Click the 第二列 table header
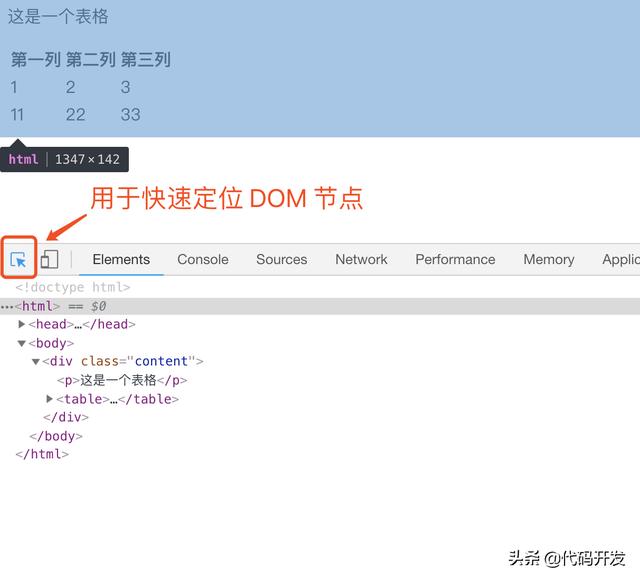Screen dimensions: 640x581 click(x=91, y=60)
